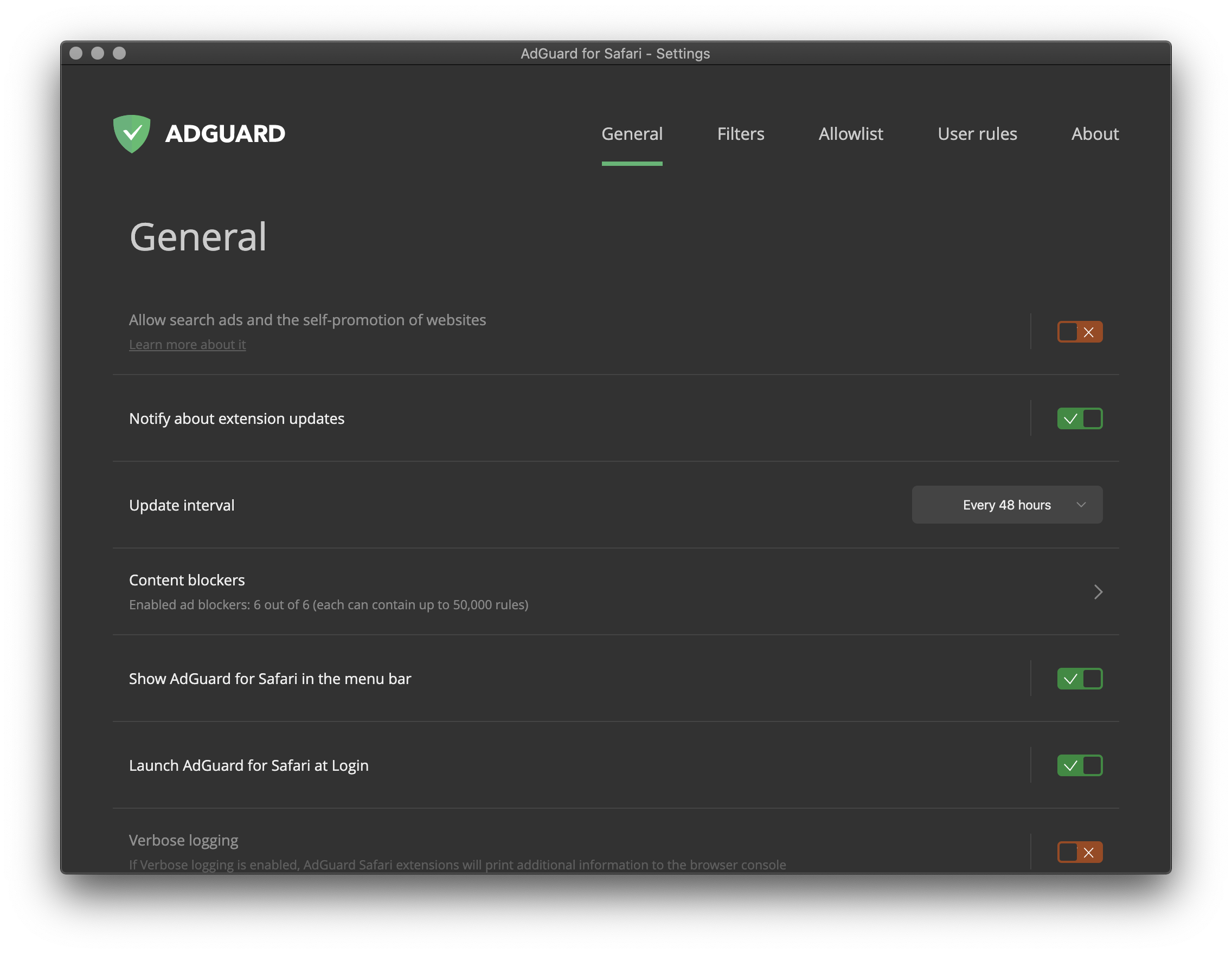Turn off Show AdGuard in the menu bar

1080,679
